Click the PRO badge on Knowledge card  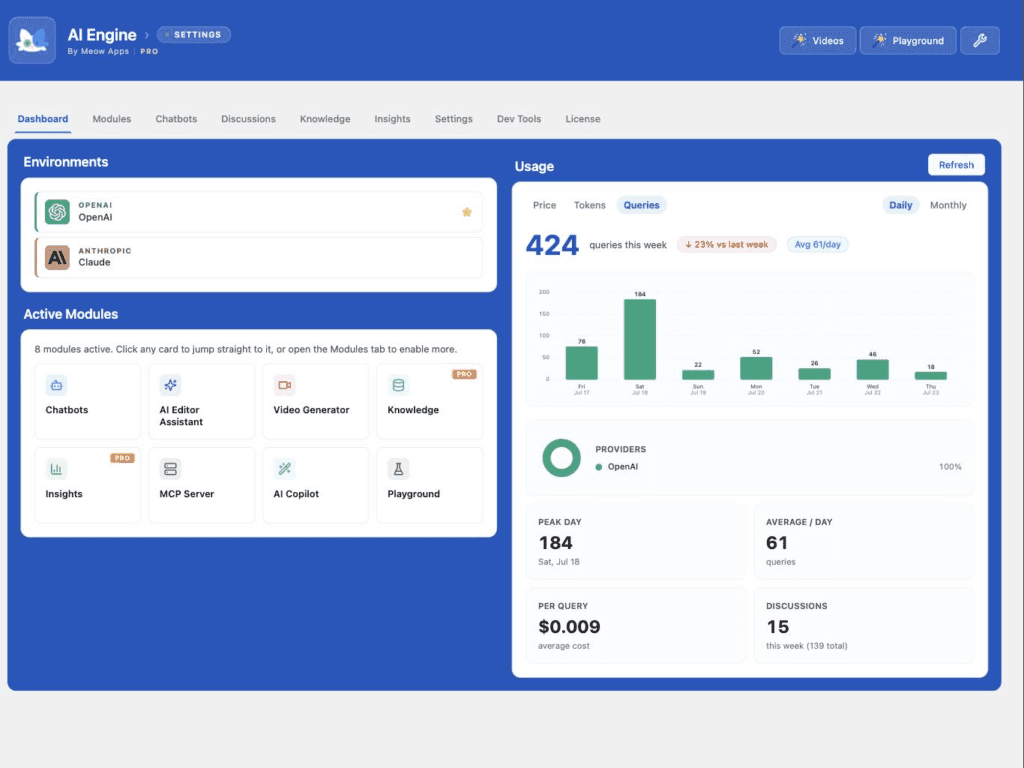[x=464, y=374]
